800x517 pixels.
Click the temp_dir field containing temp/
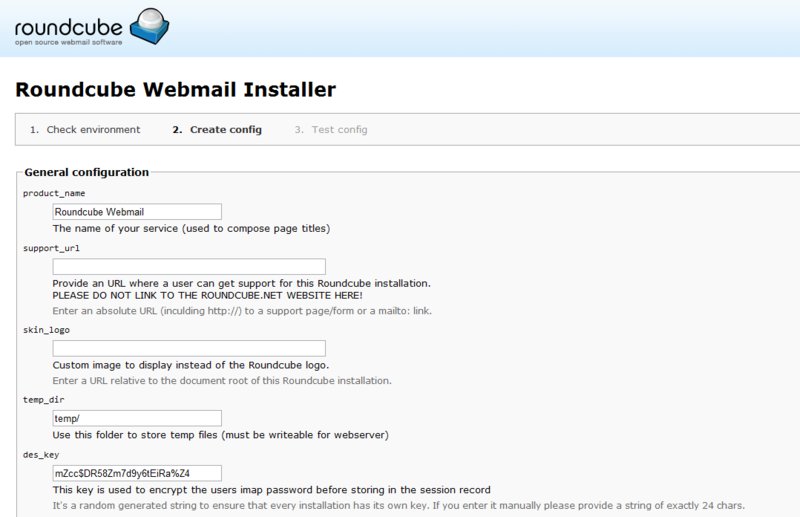[137, 418]
